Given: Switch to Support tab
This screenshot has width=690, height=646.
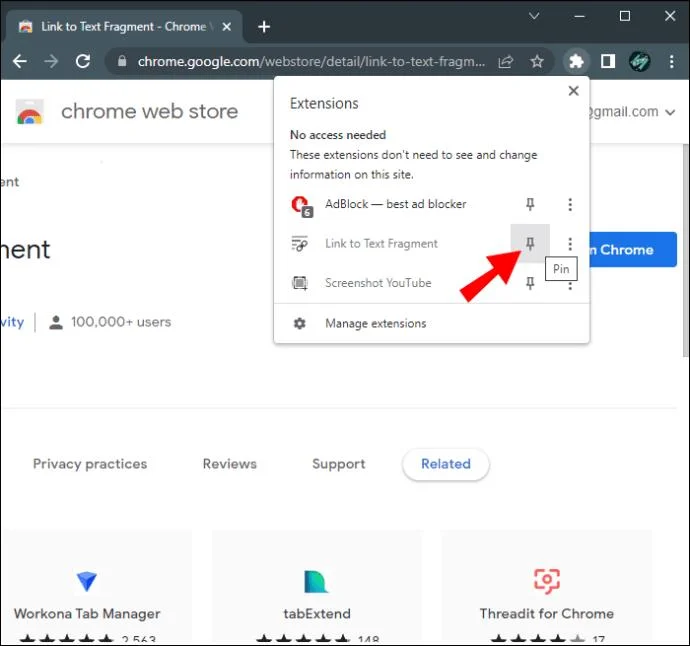Looking at the screenshot, I should coord(339,464).
